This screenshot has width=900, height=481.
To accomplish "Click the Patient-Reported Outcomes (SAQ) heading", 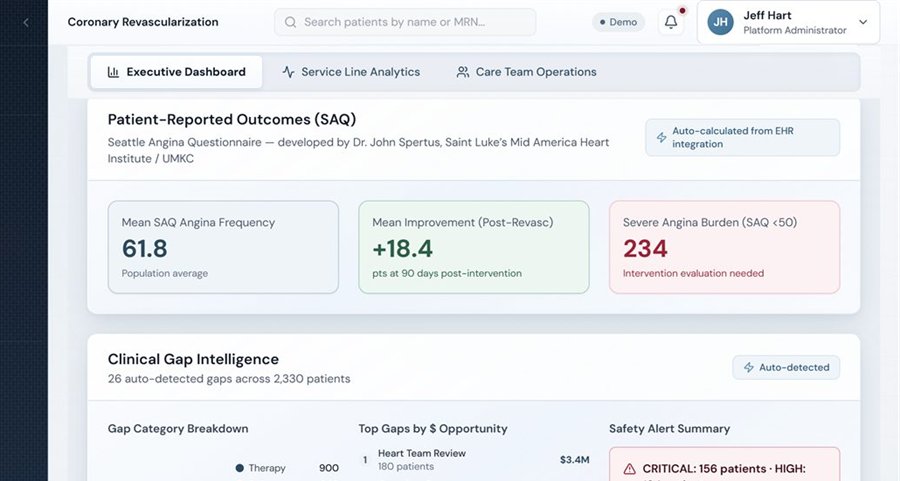I will (232, 119).
